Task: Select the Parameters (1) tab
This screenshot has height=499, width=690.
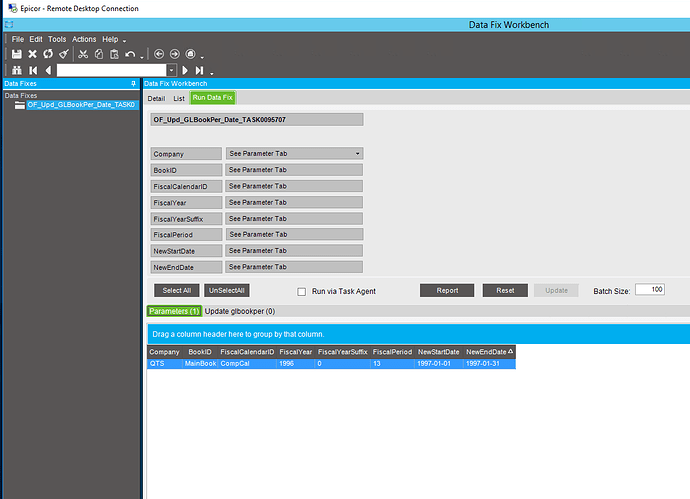Action: coord(174,311)
